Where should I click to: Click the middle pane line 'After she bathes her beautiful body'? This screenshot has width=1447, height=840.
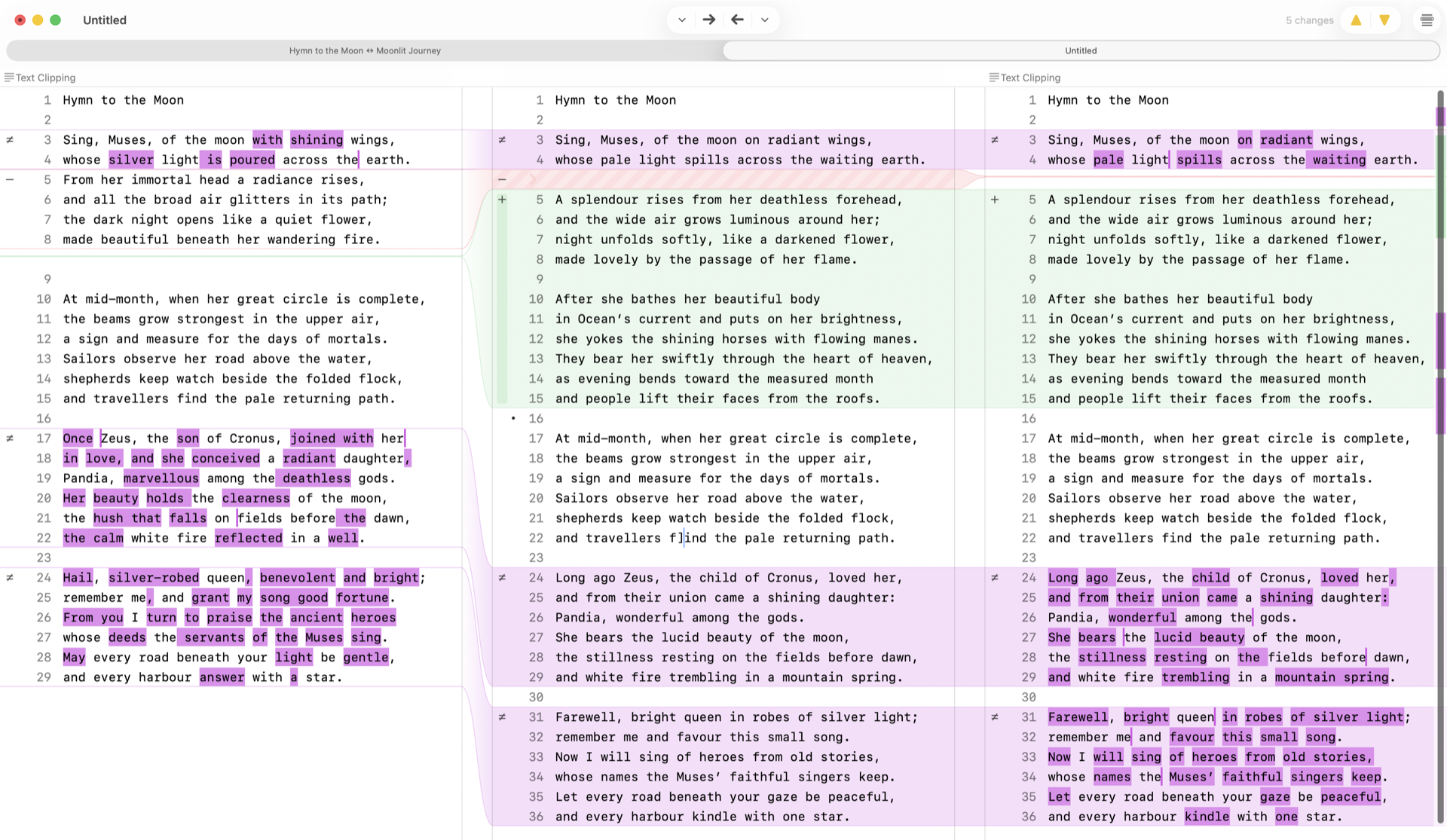[687, 299]
